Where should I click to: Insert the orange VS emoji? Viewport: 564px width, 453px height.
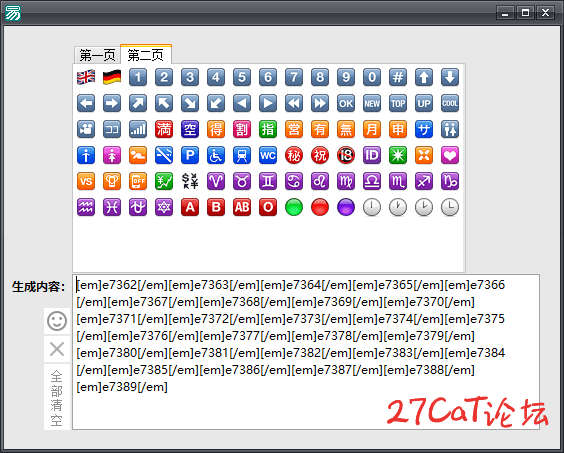(x=86, y=181)
